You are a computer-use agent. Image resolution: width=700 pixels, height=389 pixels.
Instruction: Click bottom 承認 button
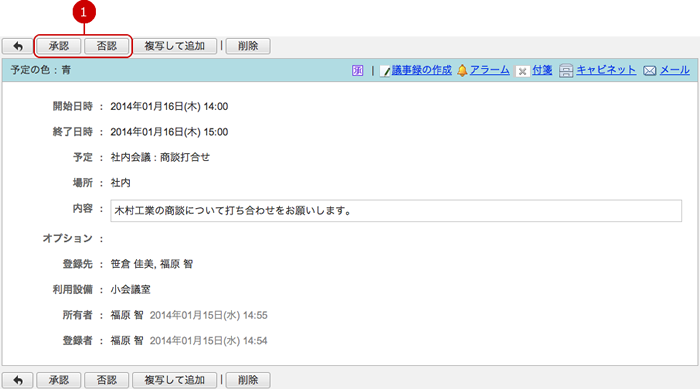58,380
